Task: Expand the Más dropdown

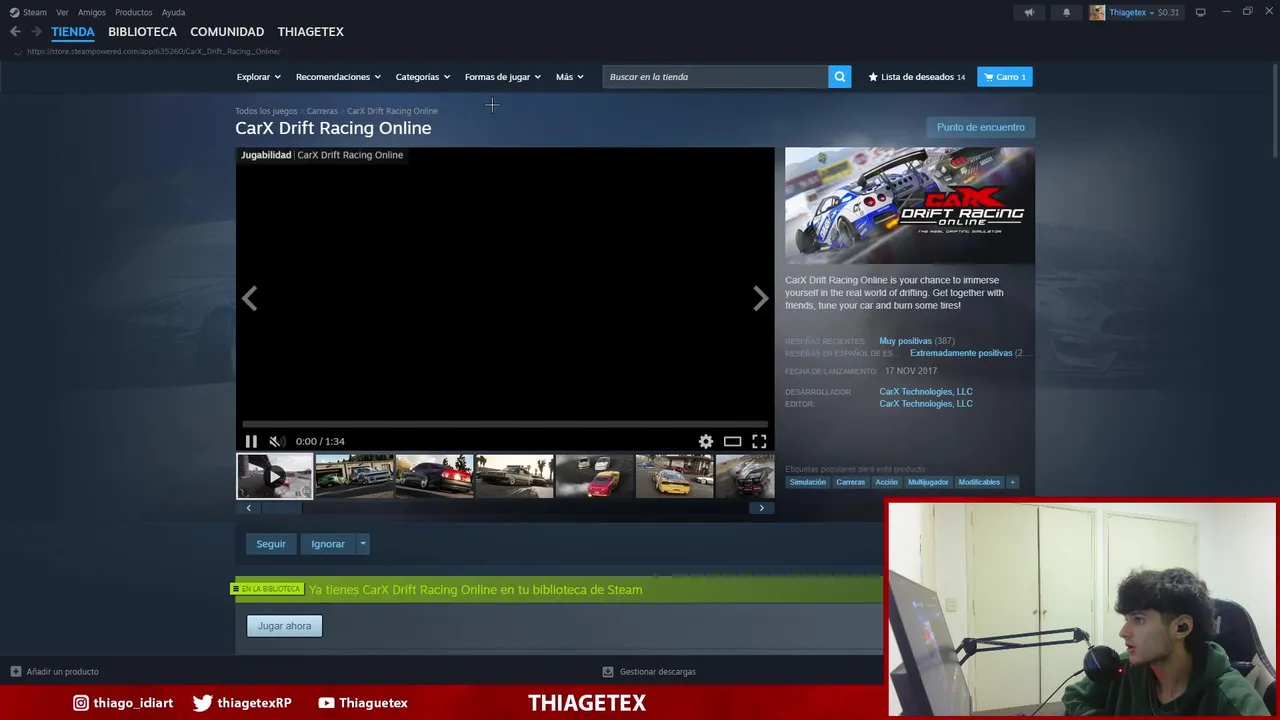Action: coord(569,77)
